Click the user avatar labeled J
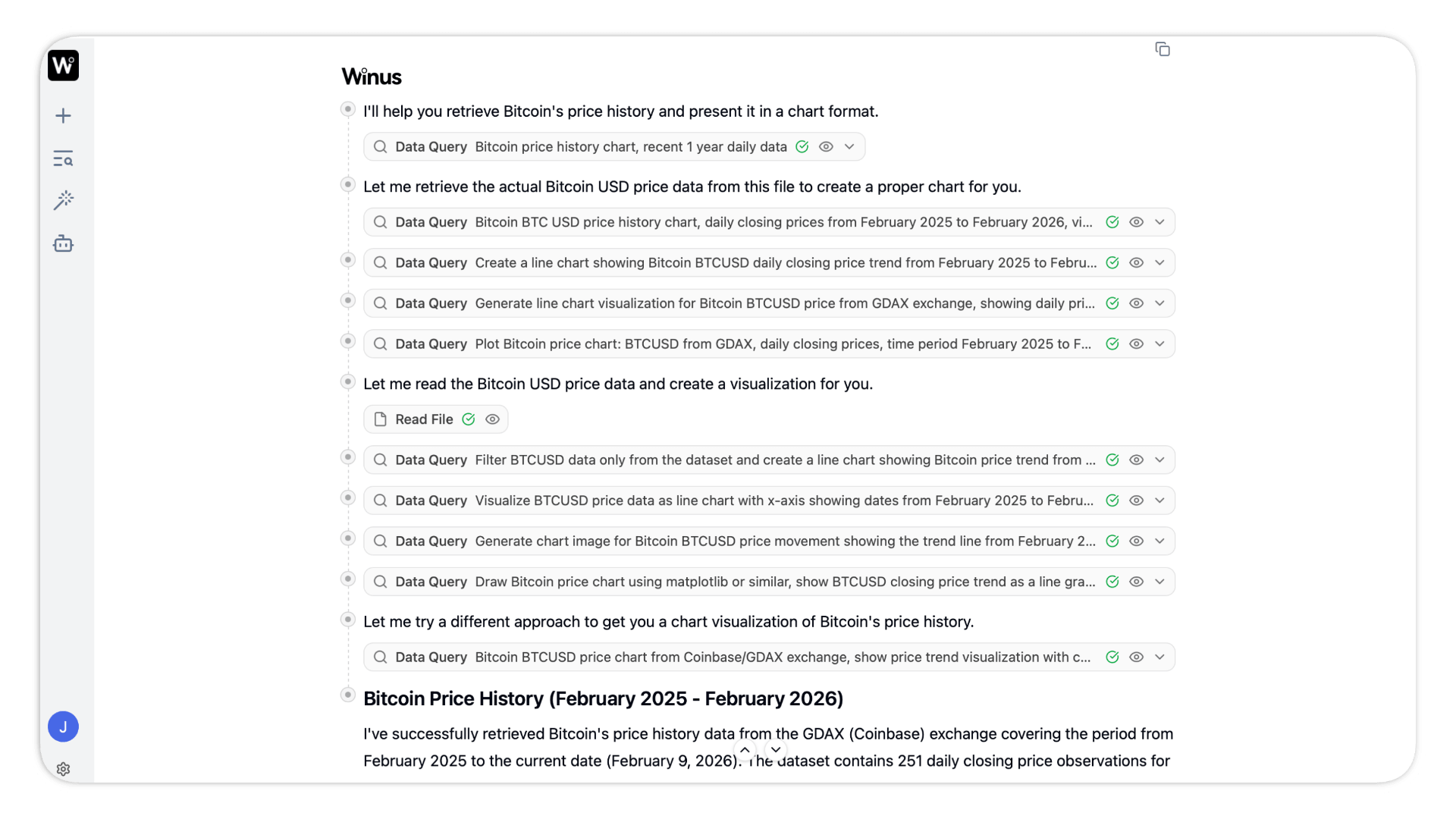Image resolution: width=1456 pixels, height=819 pixels. click(x=63, y=726)
